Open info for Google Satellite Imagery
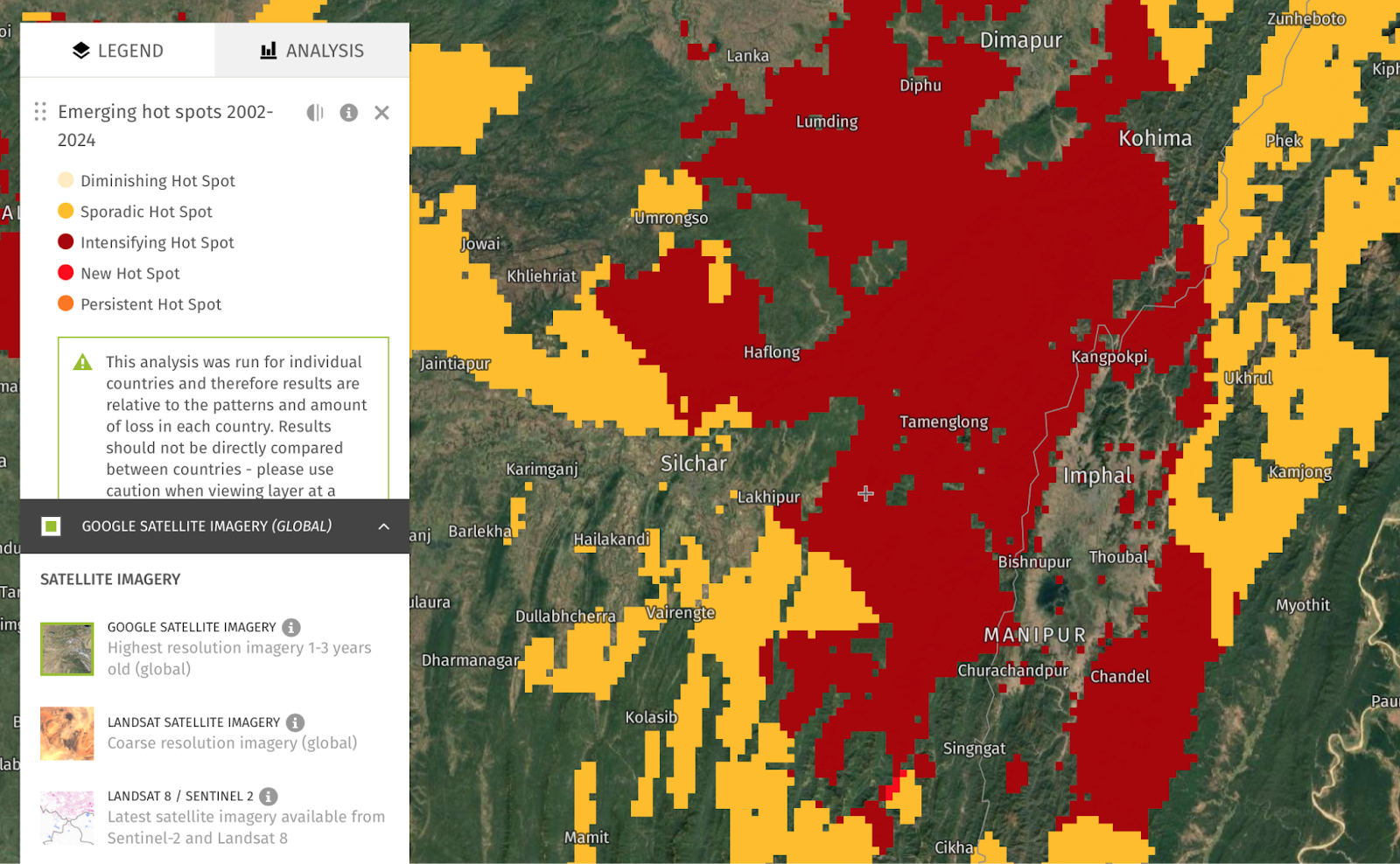Screen dimensions: 1400x864 coord(291,627)
